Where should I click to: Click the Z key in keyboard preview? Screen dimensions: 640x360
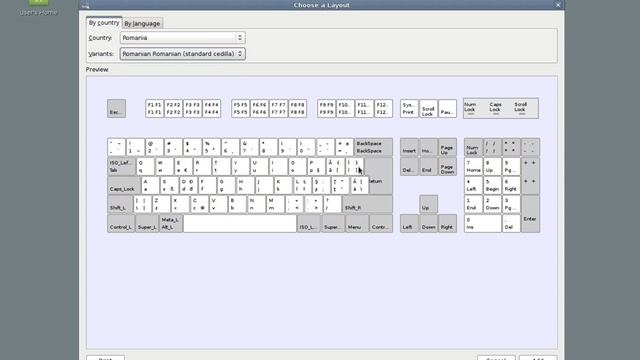[161, 204]
